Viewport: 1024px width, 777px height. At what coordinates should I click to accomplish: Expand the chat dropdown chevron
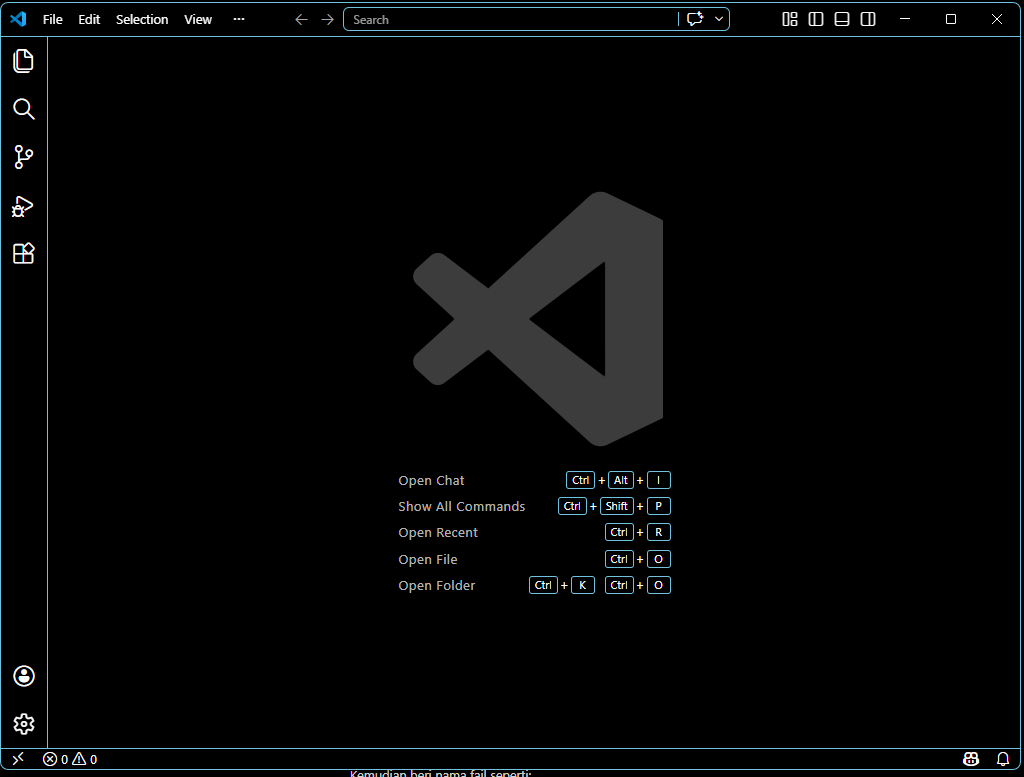pyautogui.click(x=719, y=19)
